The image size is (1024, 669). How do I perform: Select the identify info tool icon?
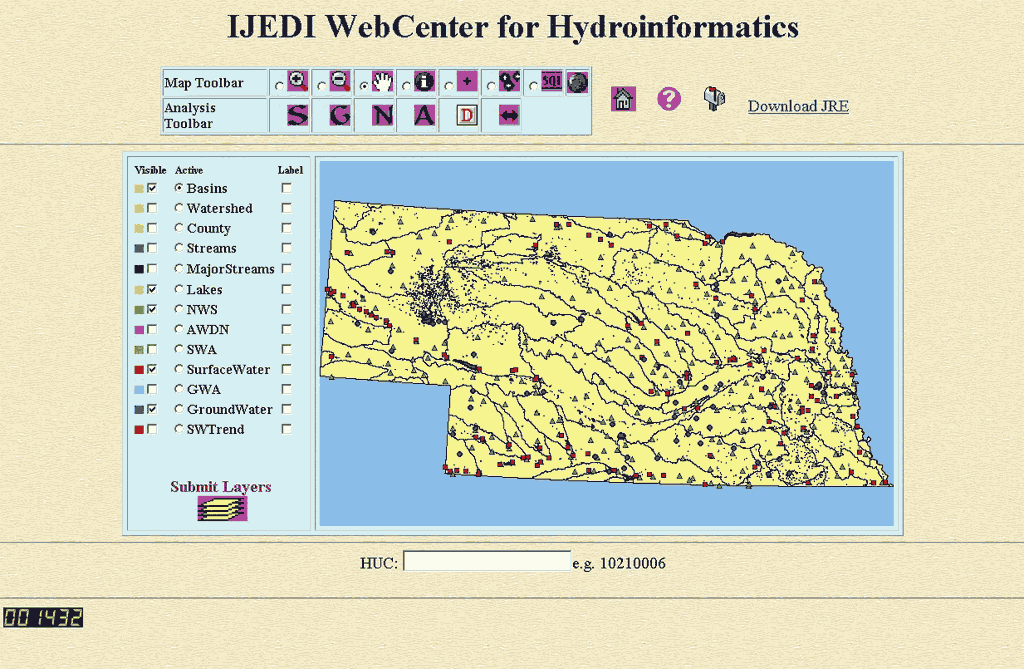(x=424, y=82)
